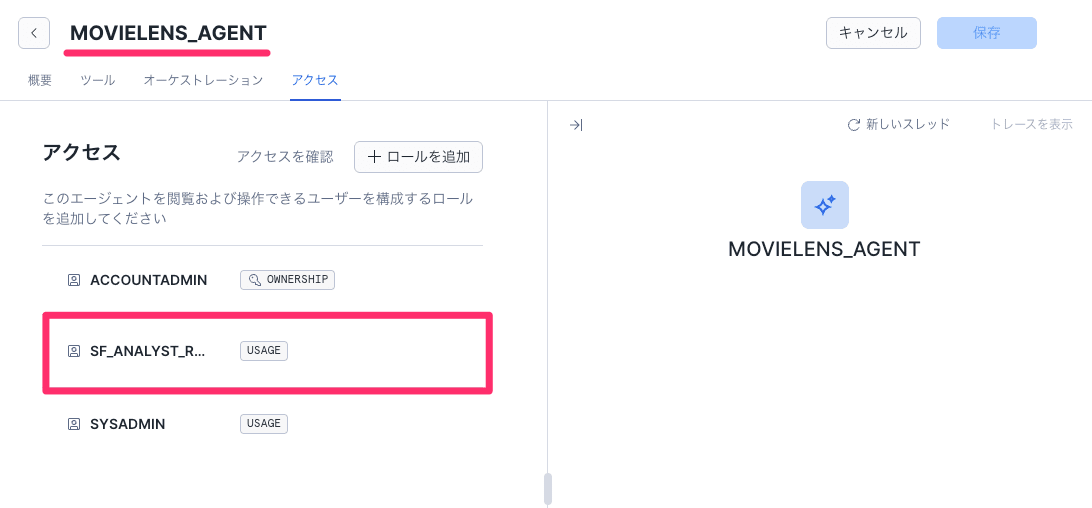Collapse the chat panel arrow icon
This screenshot has width=1092, height=508.
[576, 125]
